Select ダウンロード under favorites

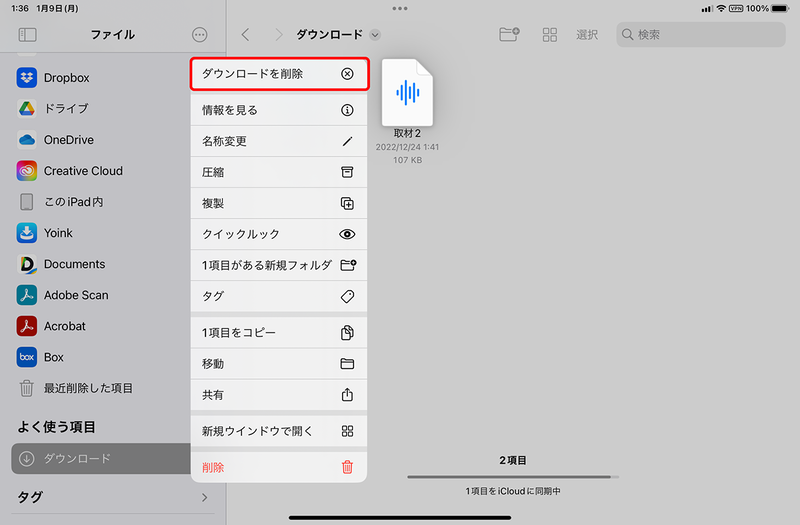tap(101, 459)
